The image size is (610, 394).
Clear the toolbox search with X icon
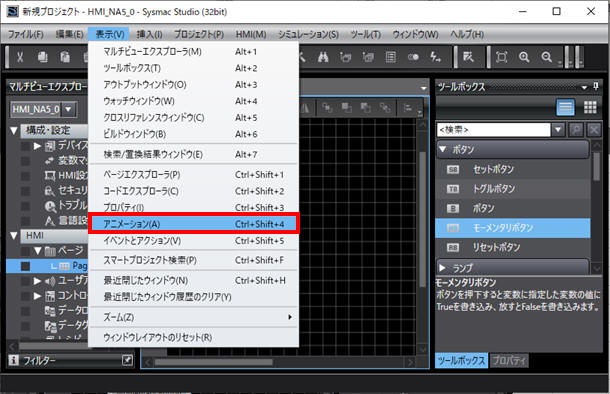pos(594,130)
